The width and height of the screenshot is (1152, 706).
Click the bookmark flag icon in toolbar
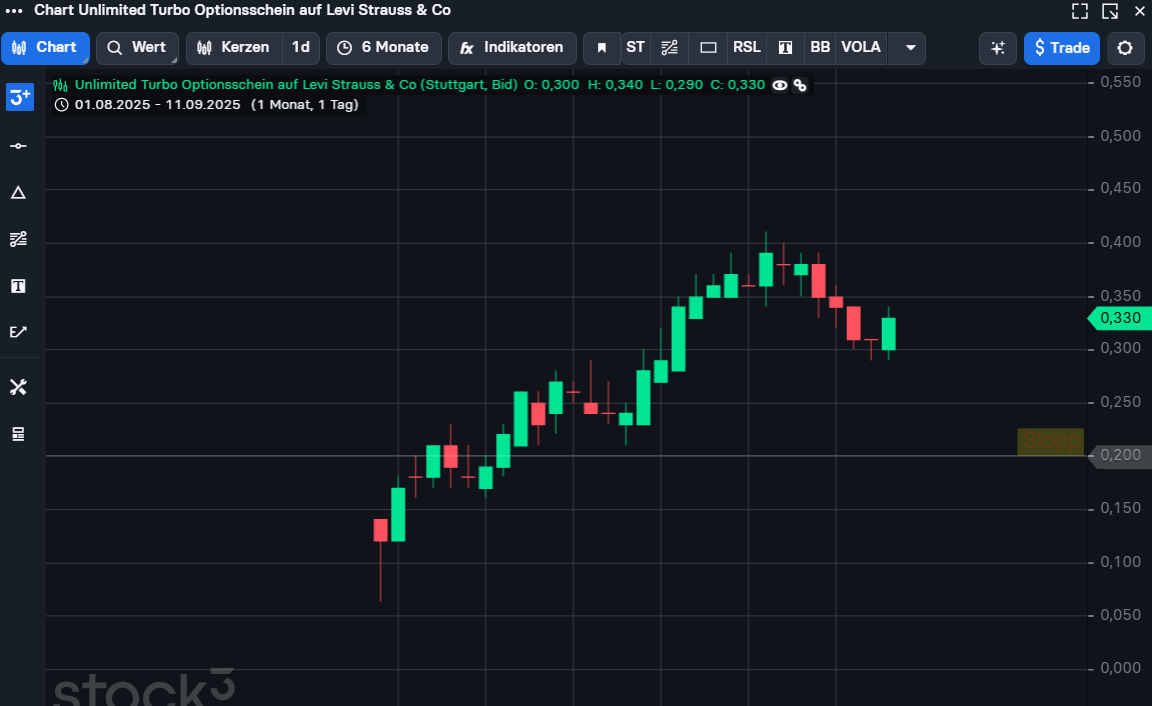pos(601,48)
